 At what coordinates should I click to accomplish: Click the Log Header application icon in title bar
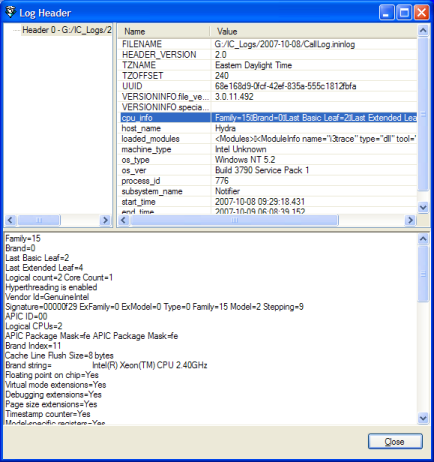click(10, 12)
